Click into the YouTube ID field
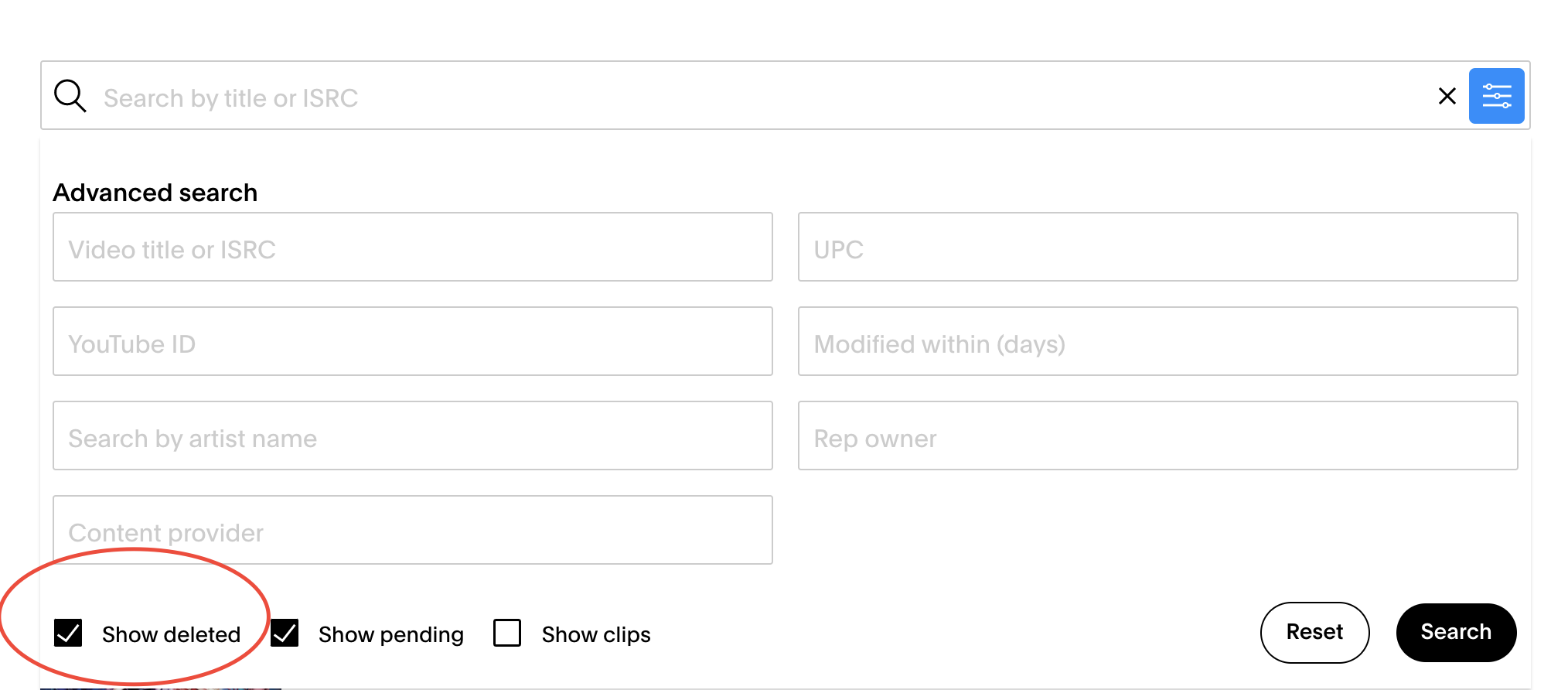This screenshot has height=690, width=1568. point(413,341)
